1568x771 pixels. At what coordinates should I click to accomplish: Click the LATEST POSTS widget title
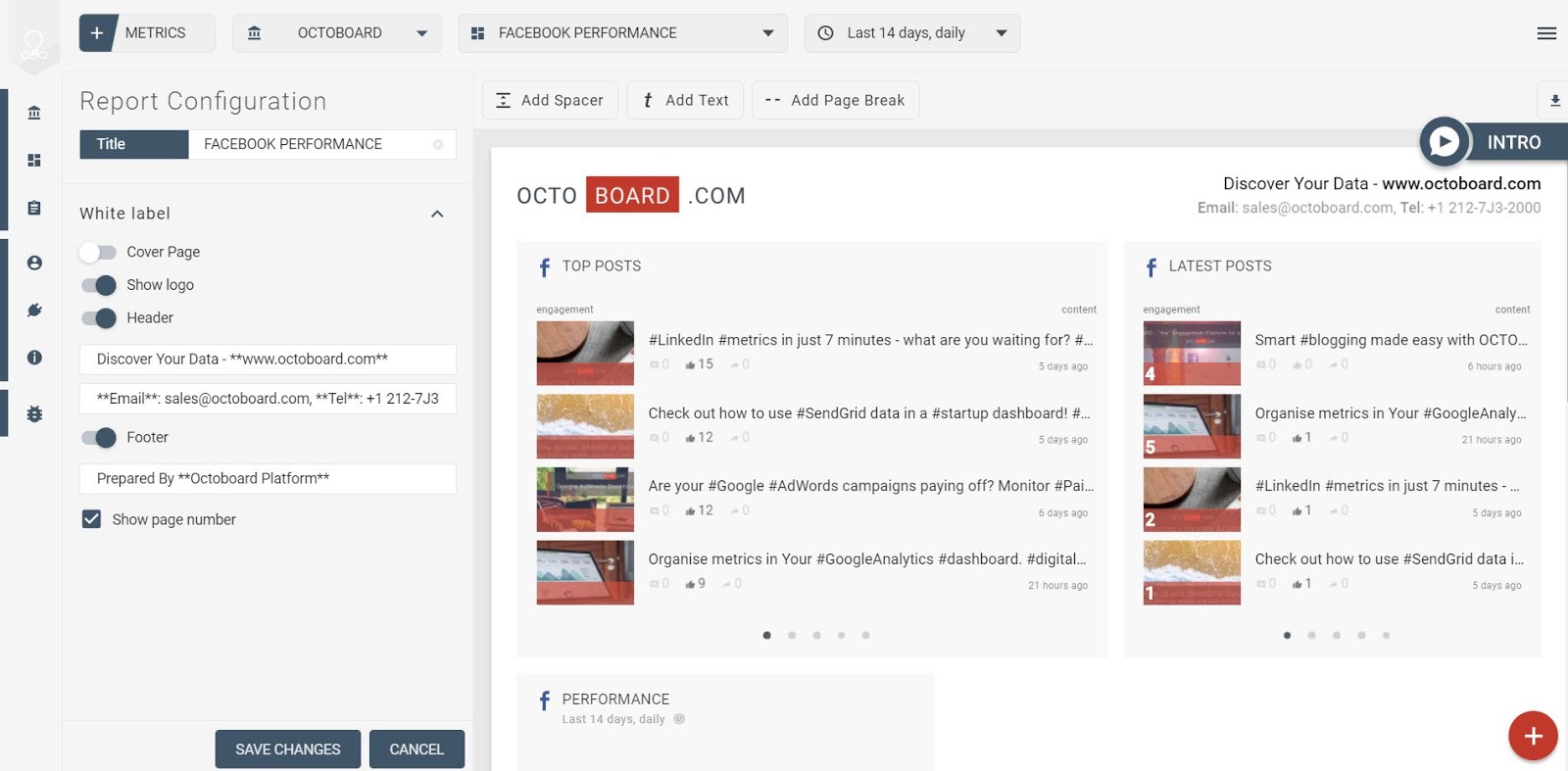coord(1220,266)
